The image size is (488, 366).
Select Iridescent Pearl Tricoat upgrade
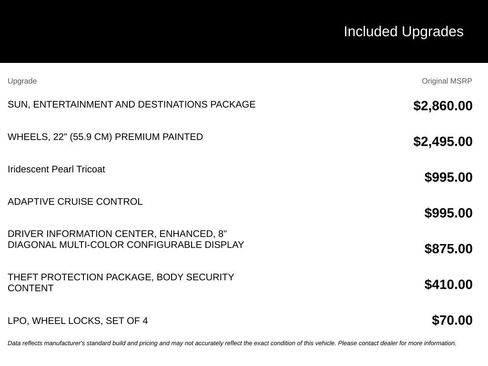pos(56,169)
